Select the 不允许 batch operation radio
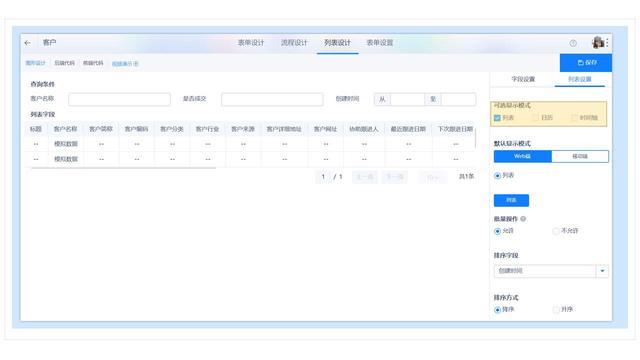Viewport: 640px width, 360px height. coord(556,231)
